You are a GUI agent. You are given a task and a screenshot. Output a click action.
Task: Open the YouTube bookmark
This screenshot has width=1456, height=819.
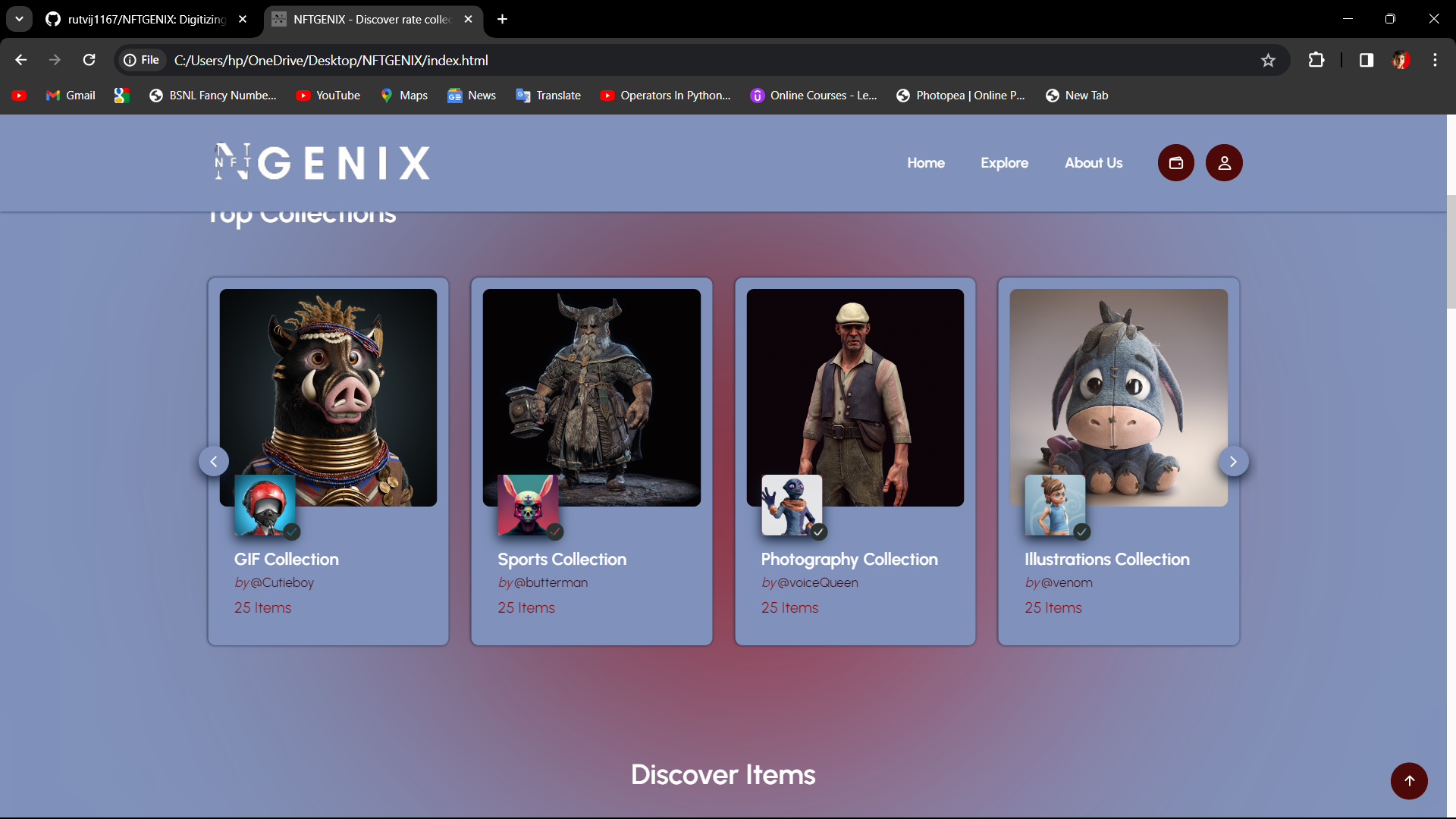coord(328,96)
